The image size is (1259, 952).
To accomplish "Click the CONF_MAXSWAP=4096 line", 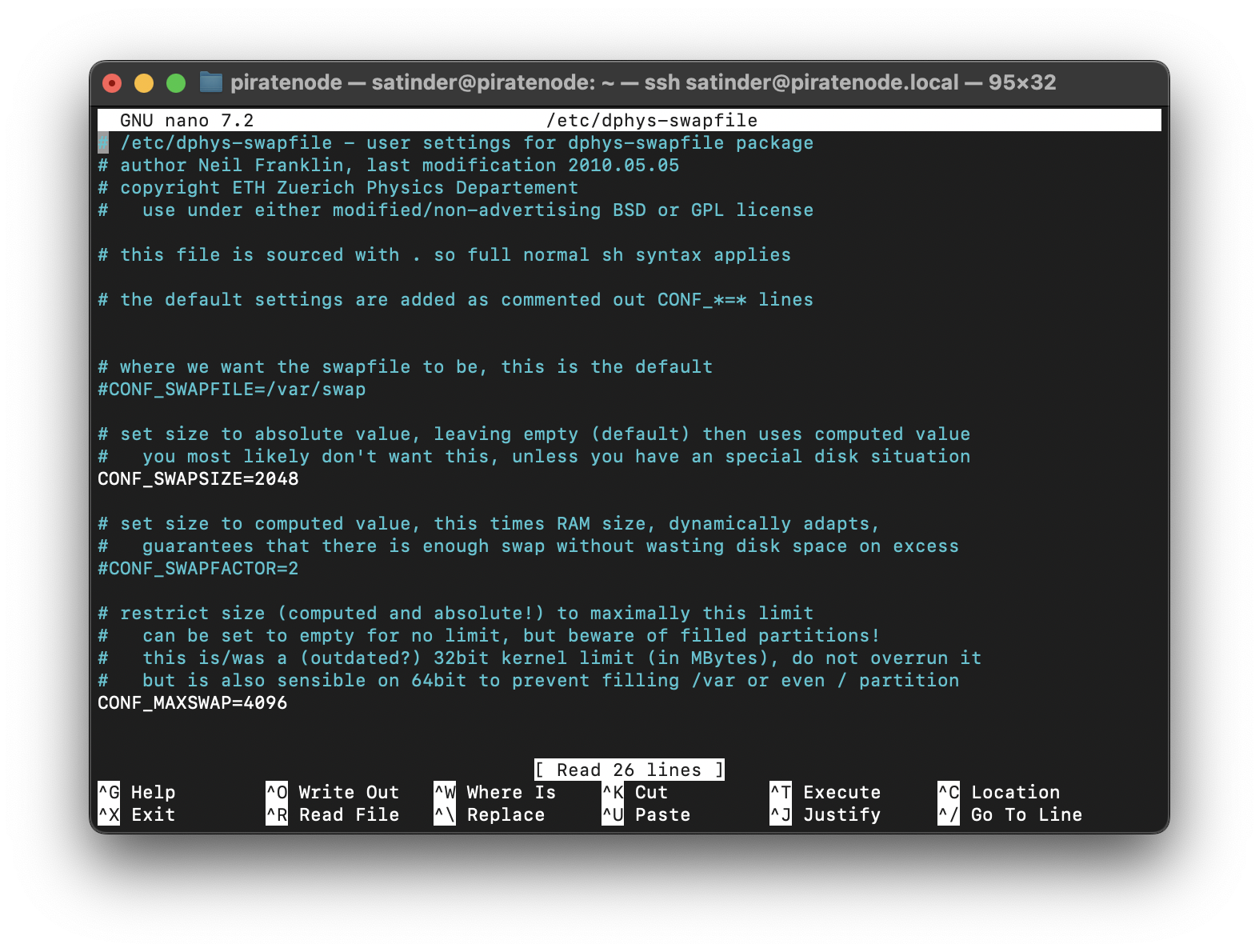I will (x=193, y=702).
